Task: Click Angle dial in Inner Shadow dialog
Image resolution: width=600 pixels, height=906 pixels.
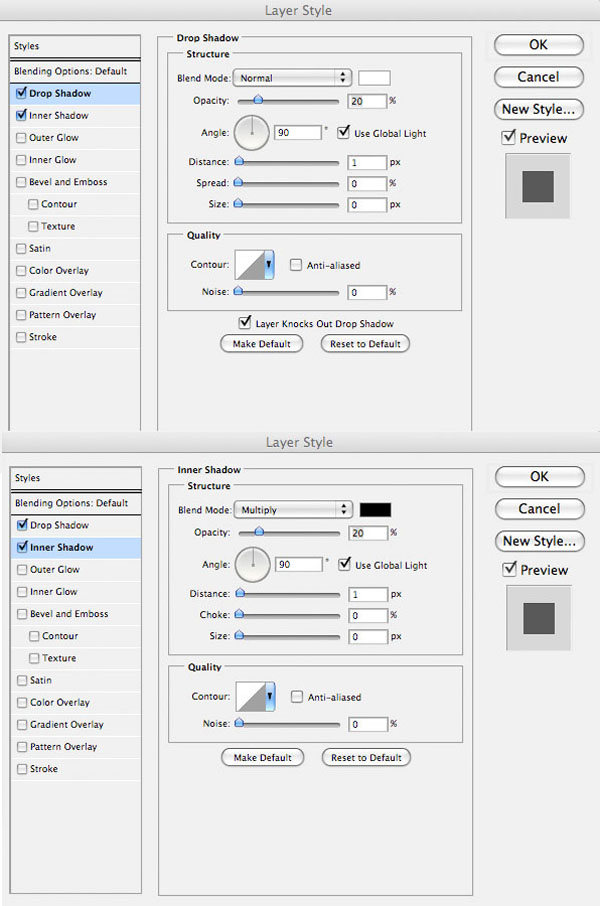Action: pos(253,564)
